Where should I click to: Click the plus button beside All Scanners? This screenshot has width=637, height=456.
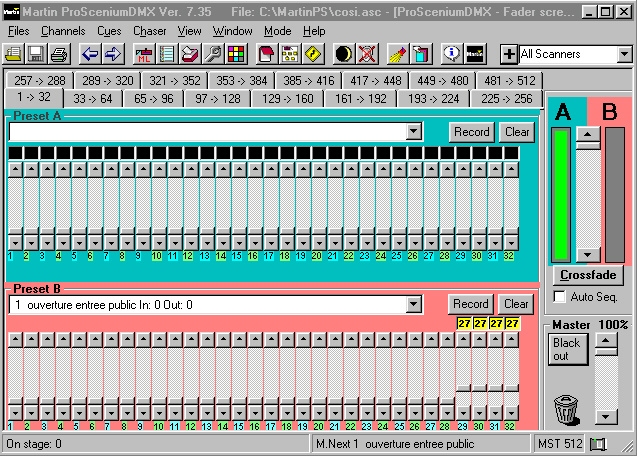tap(509, 54)
